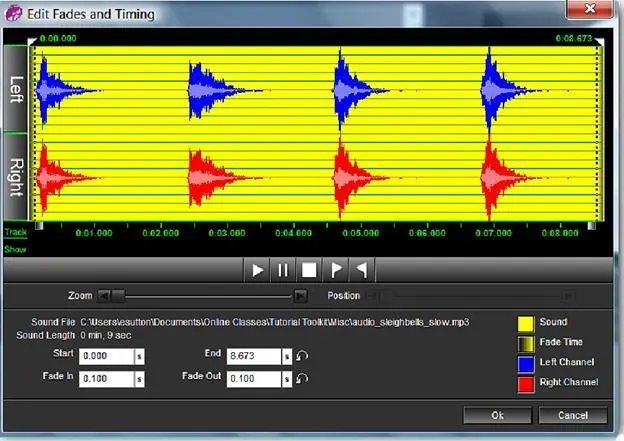Image resolution: width=624 pixels, height=441 pixels.
Task: Click the Fade In input field
Action: coord(107,379)
